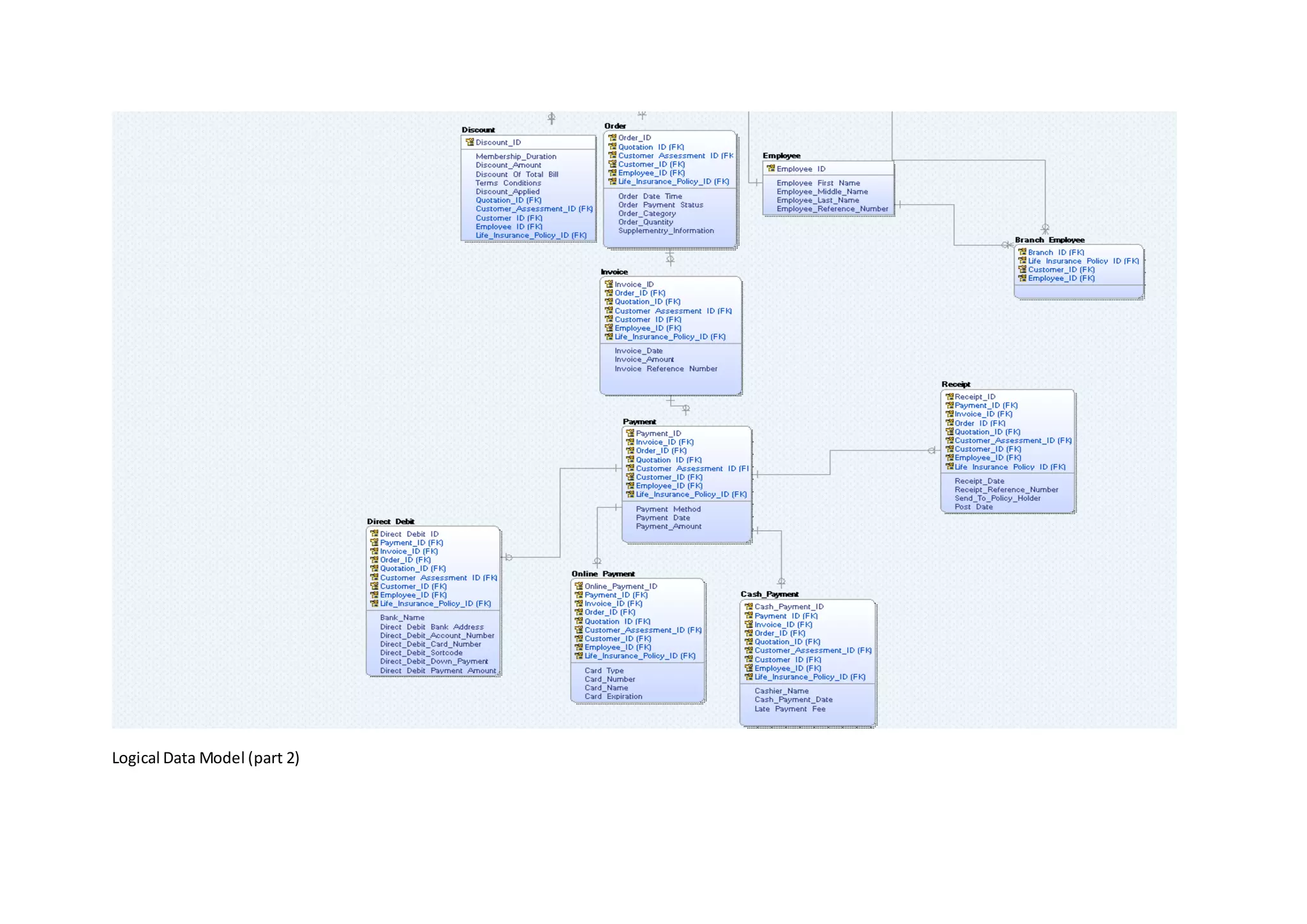
Task: Click the Discount entity title
Action: click(x=478, y=130)
